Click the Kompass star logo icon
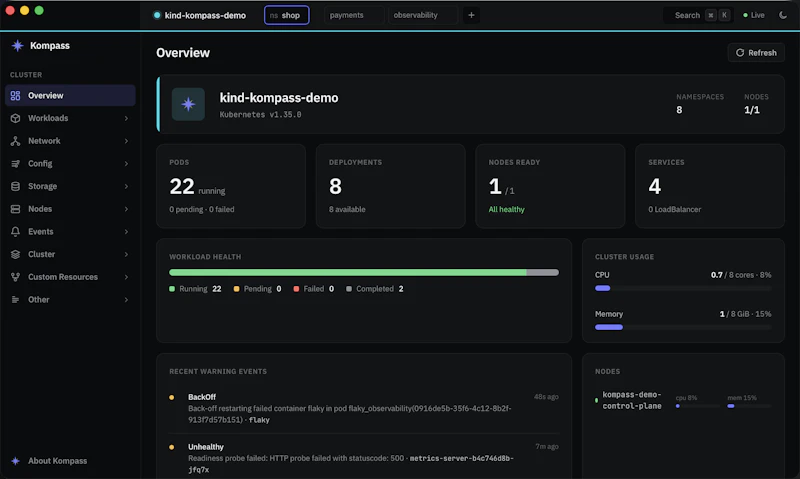Image resolution: width=800 pixels, height=479 pixels. 17,45
